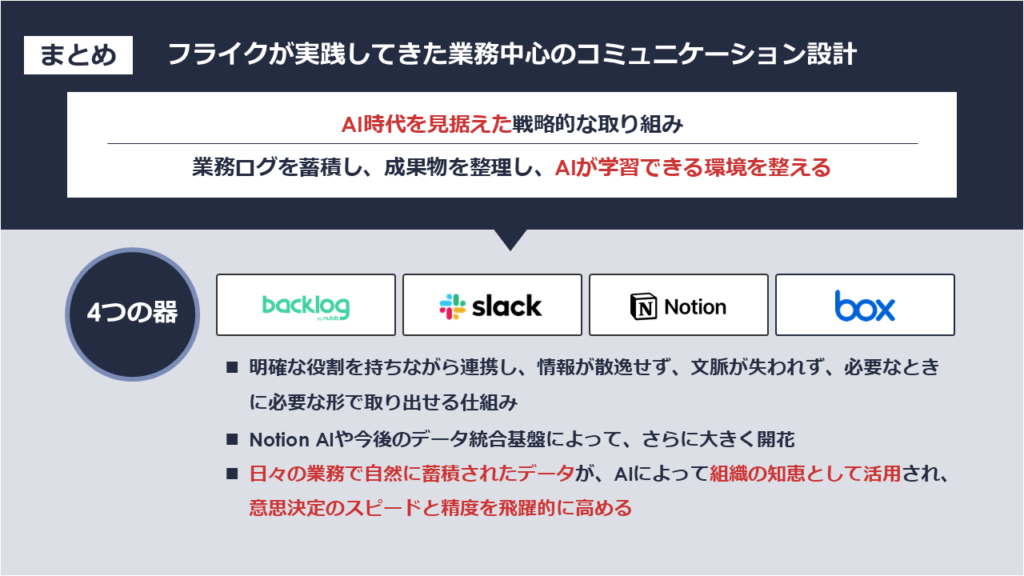Viewport: 1024px width, 576px height.
Task: Click the black text 戦略的な取り組み
Action: (598, 124)
